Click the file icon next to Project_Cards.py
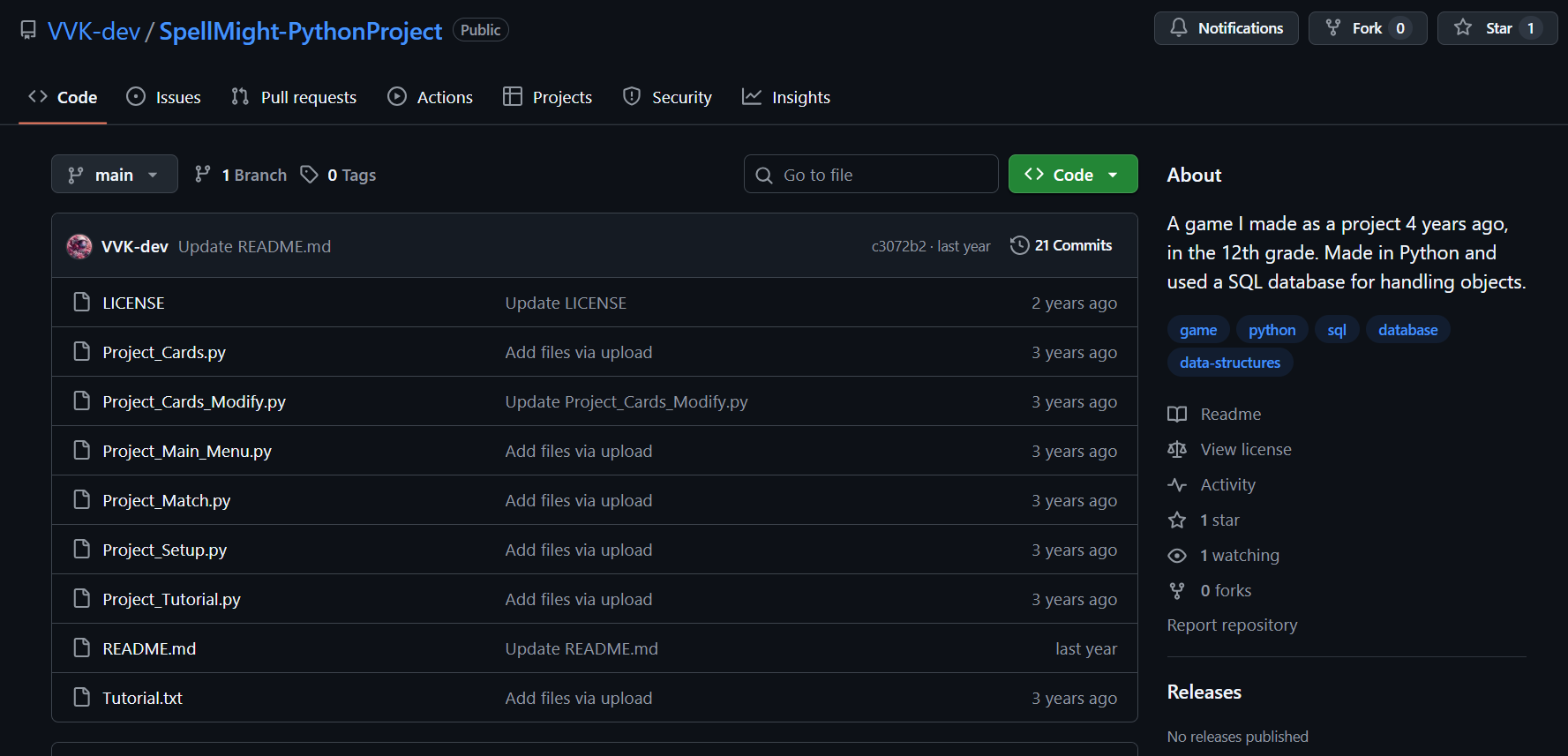This screenshot has width=1568, height=756. coord(82,352)
